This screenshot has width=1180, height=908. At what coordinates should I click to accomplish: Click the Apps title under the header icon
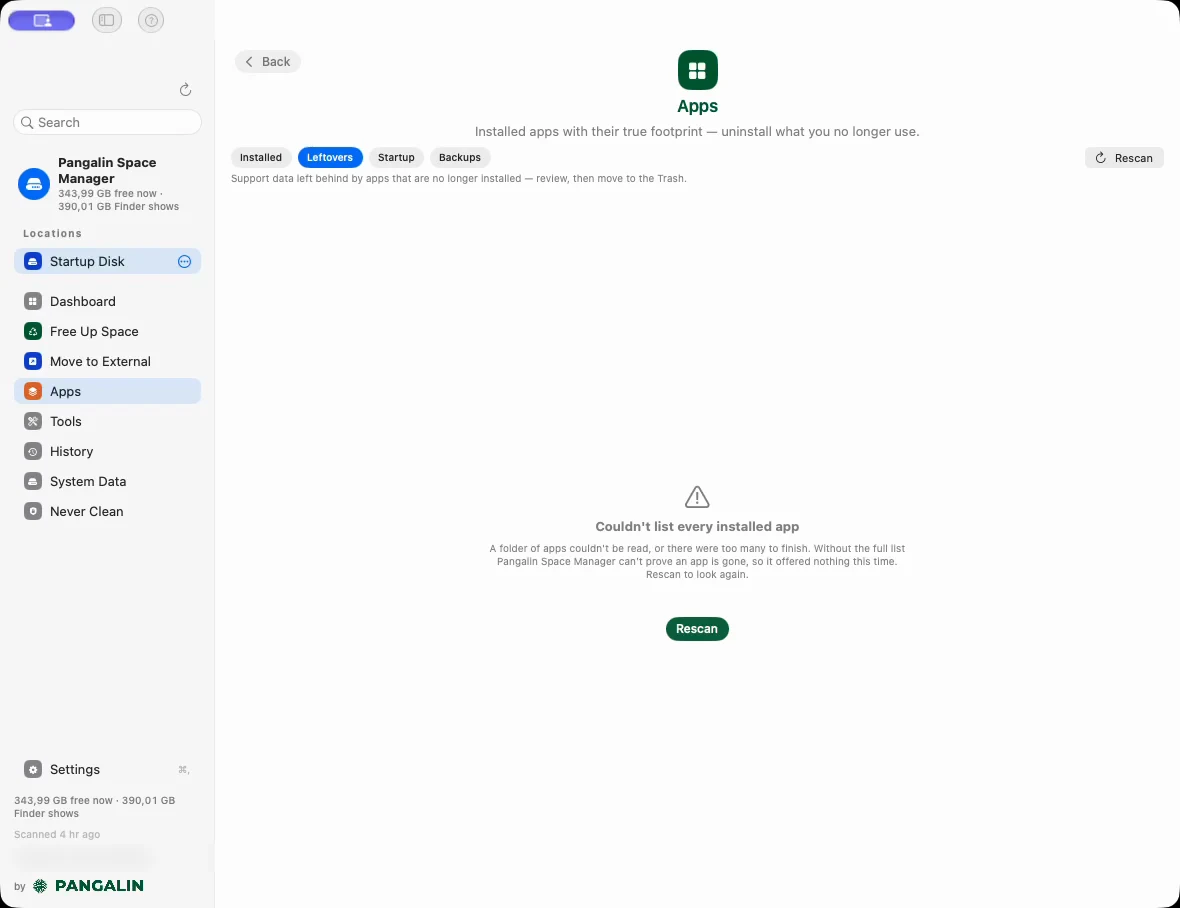698,106
